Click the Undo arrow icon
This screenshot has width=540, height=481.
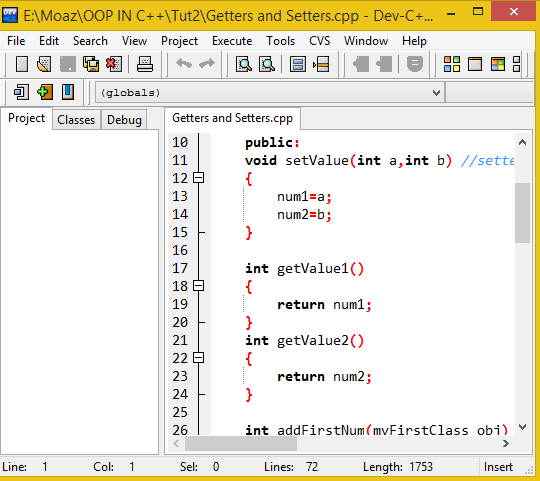pos(184,64)
